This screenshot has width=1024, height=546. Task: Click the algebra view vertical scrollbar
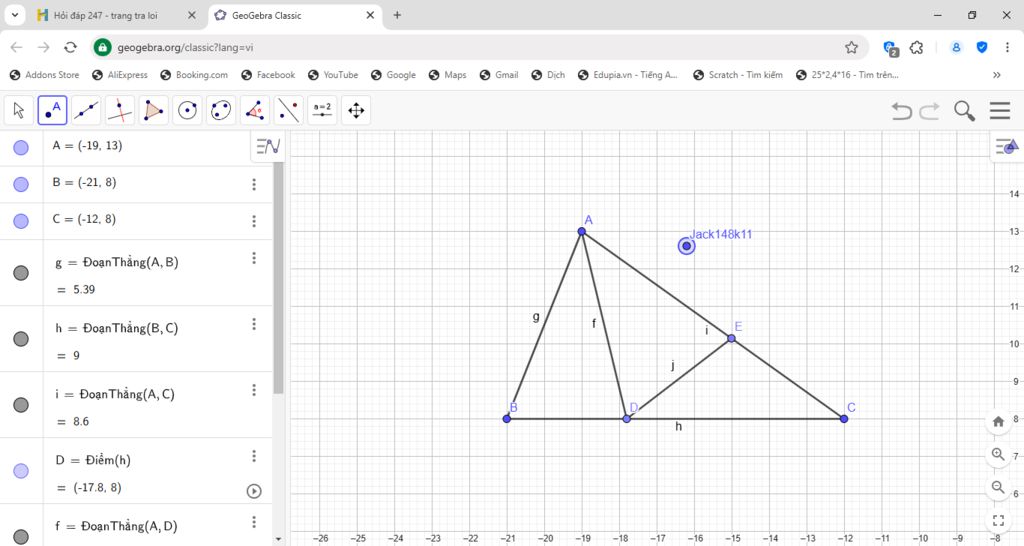pos(279,278)
